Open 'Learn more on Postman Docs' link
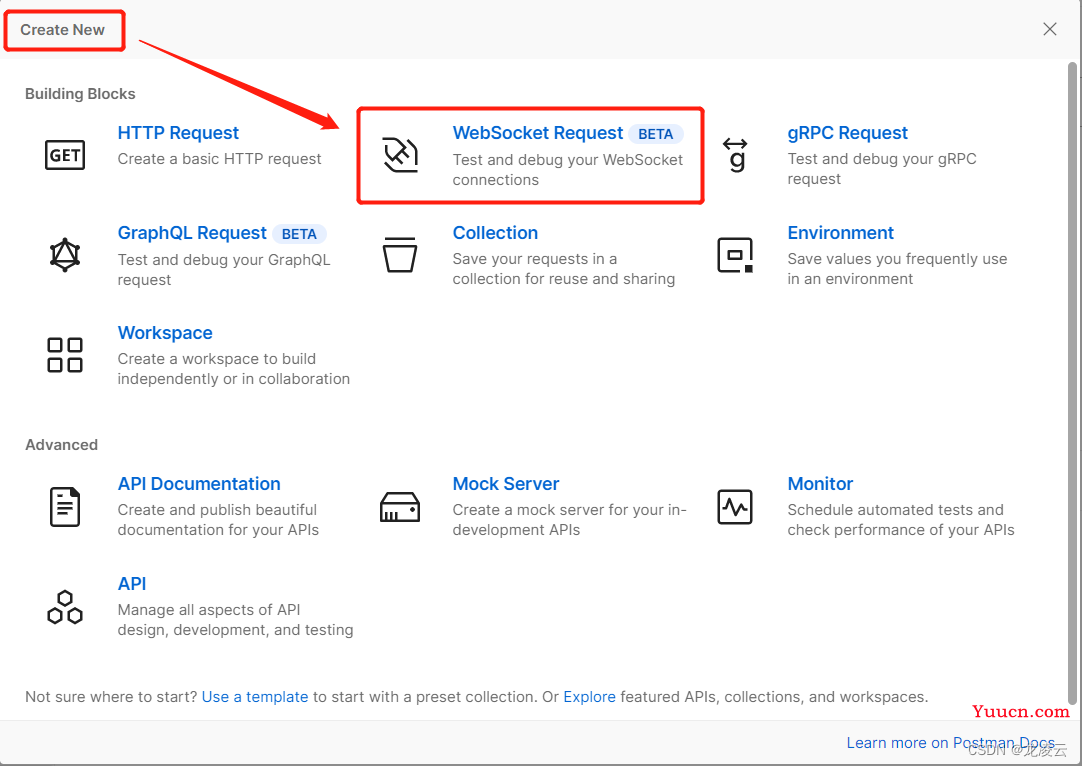The image size is (1082, 766). coord(950,743)
